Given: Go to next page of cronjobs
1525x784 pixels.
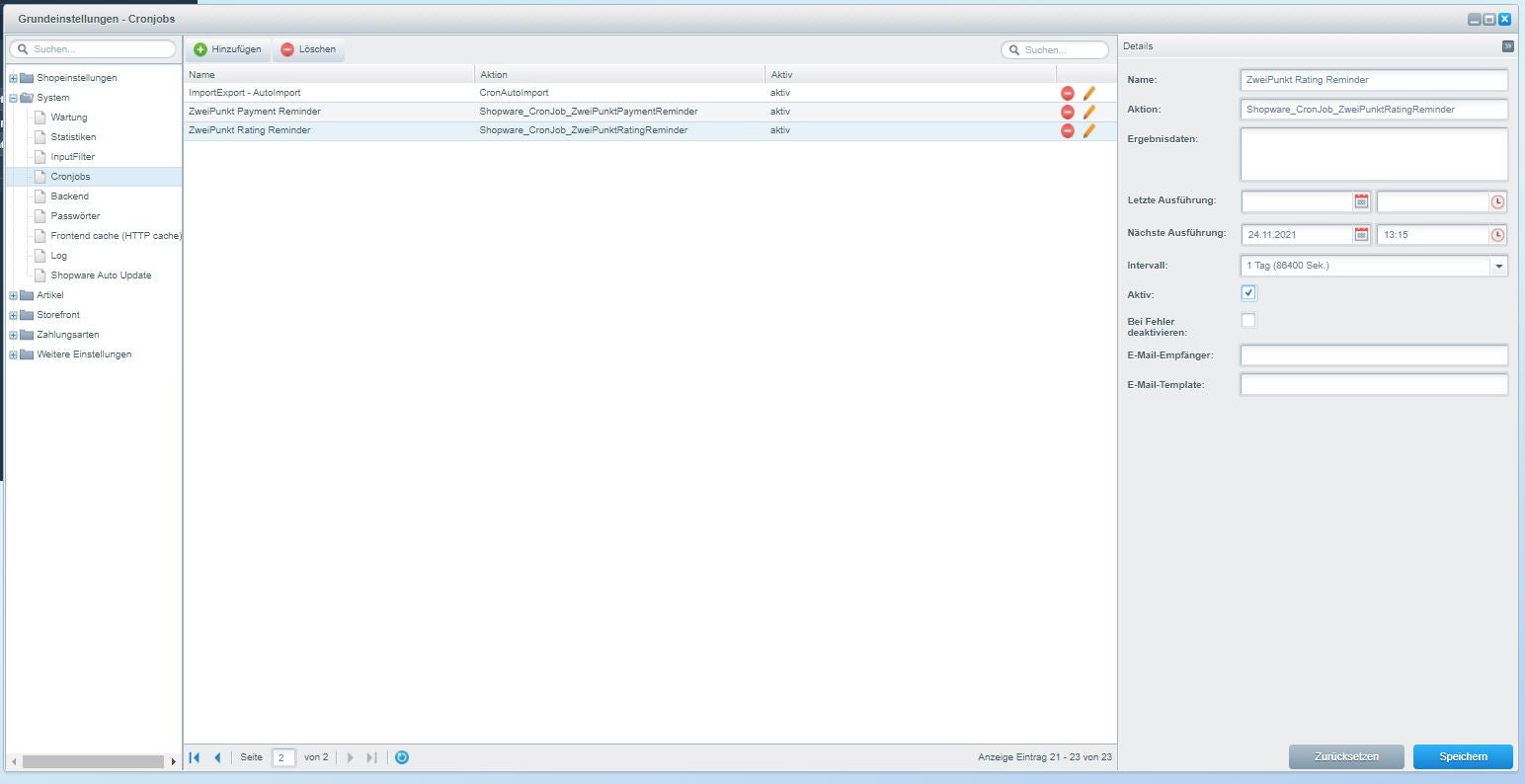Looking at the screenshot, I should [350, 757].
